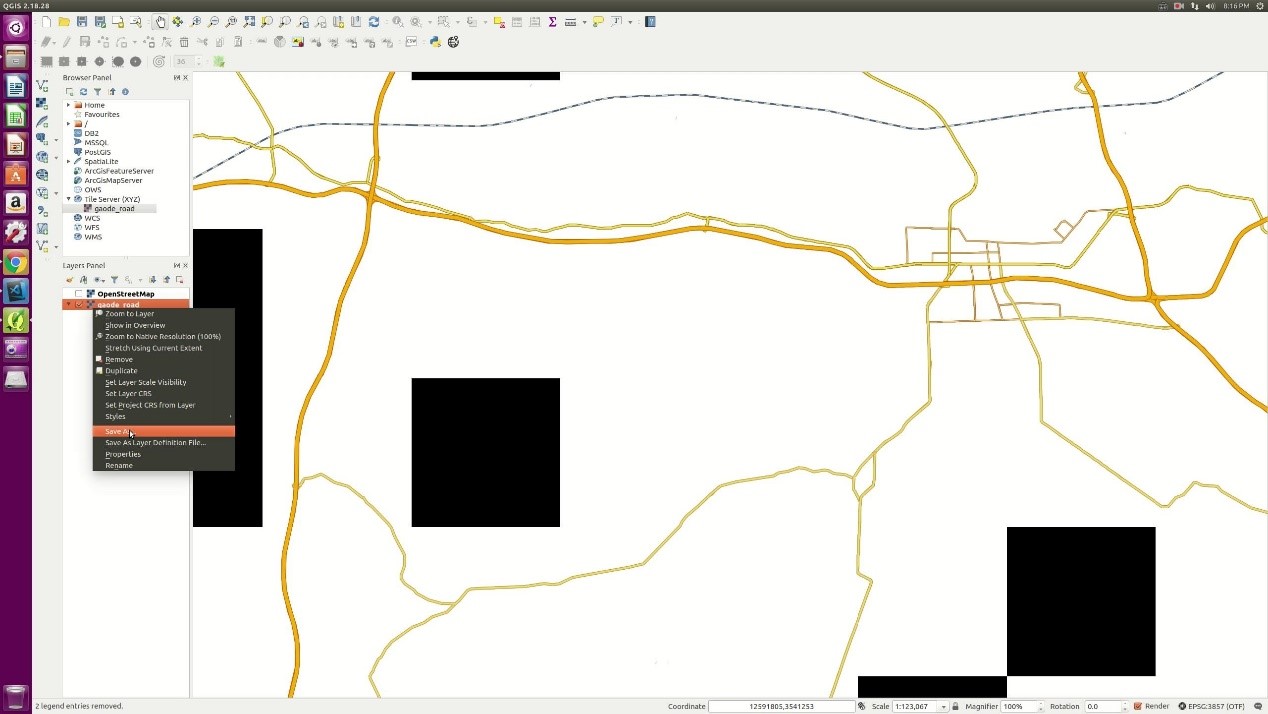The width and height of the screenshot is (1268, 714).
Task: Collapse the Tile Server (XYZ) node
Action: click(x=68, y=199)
